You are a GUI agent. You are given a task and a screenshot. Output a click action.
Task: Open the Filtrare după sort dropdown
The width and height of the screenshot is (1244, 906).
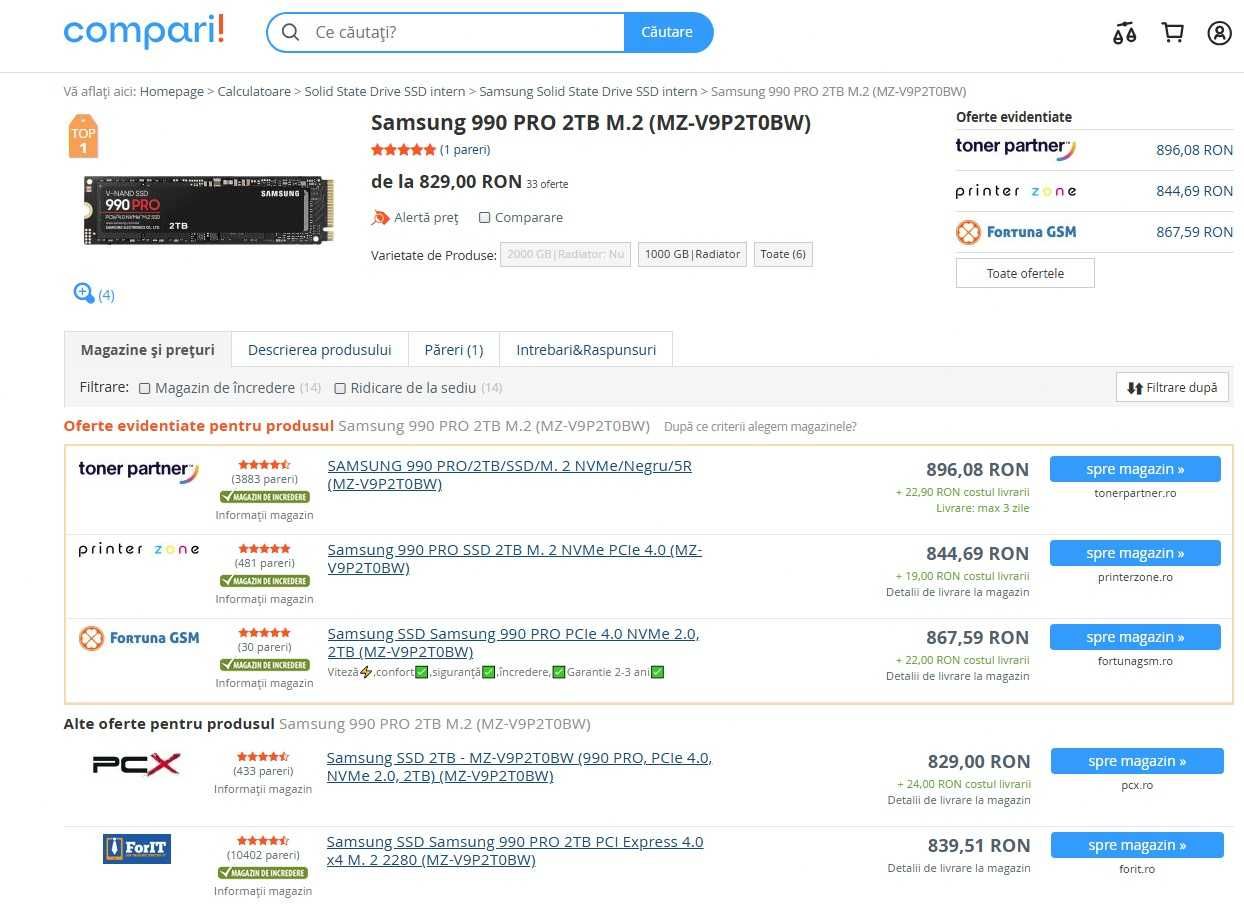click(x=1172, y=388)
